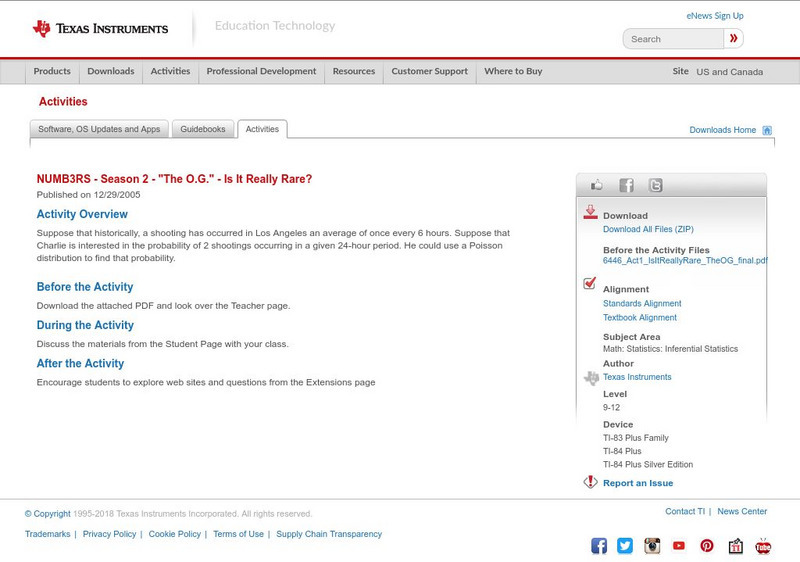Go to Downloads Home link
The width and height of the screenshot is (800, 562).
point(722,130)
